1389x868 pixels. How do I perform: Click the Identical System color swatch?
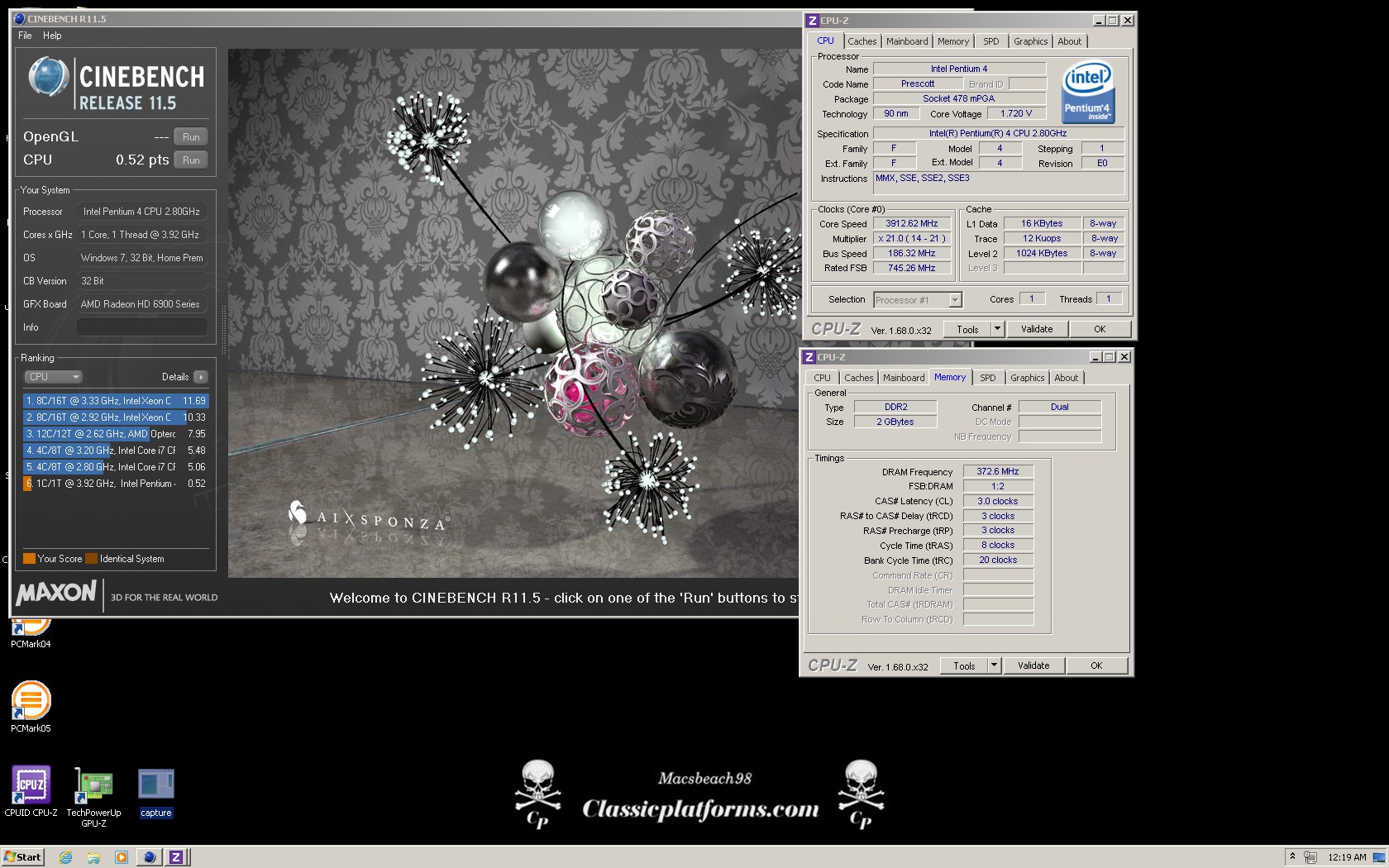pyautogui.click(x=91, y=559)
